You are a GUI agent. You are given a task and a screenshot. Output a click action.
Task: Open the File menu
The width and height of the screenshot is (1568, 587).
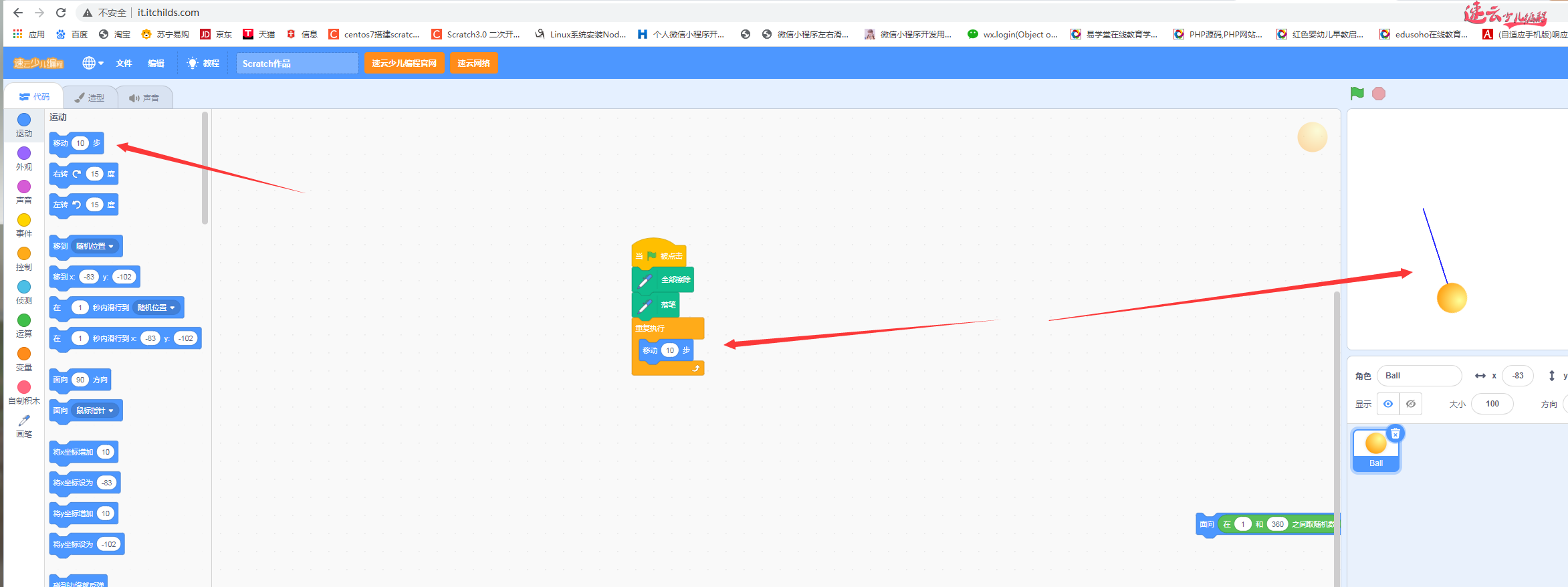[124, 64]
